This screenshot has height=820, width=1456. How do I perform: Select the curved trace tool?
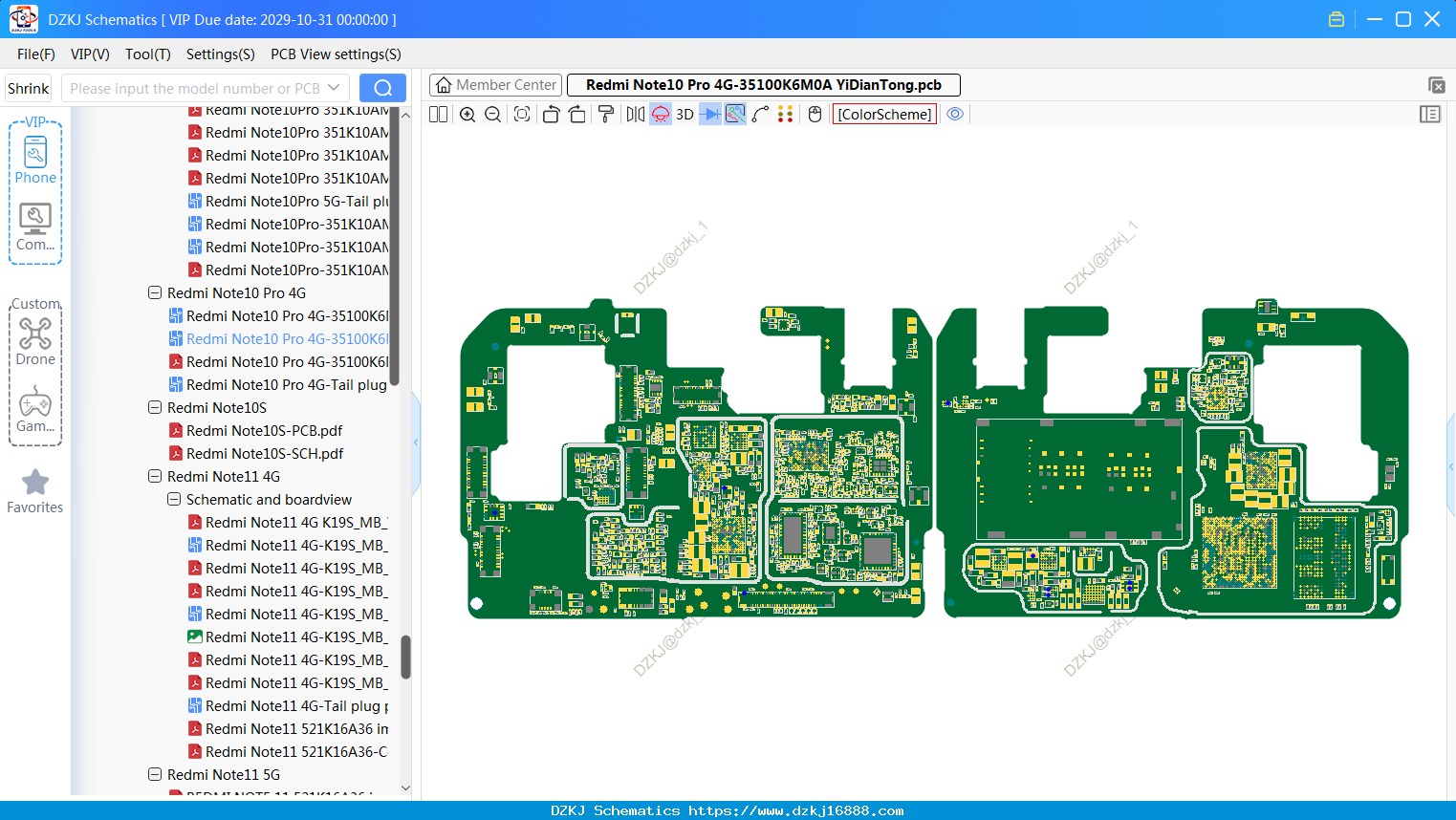pos(761,115)
